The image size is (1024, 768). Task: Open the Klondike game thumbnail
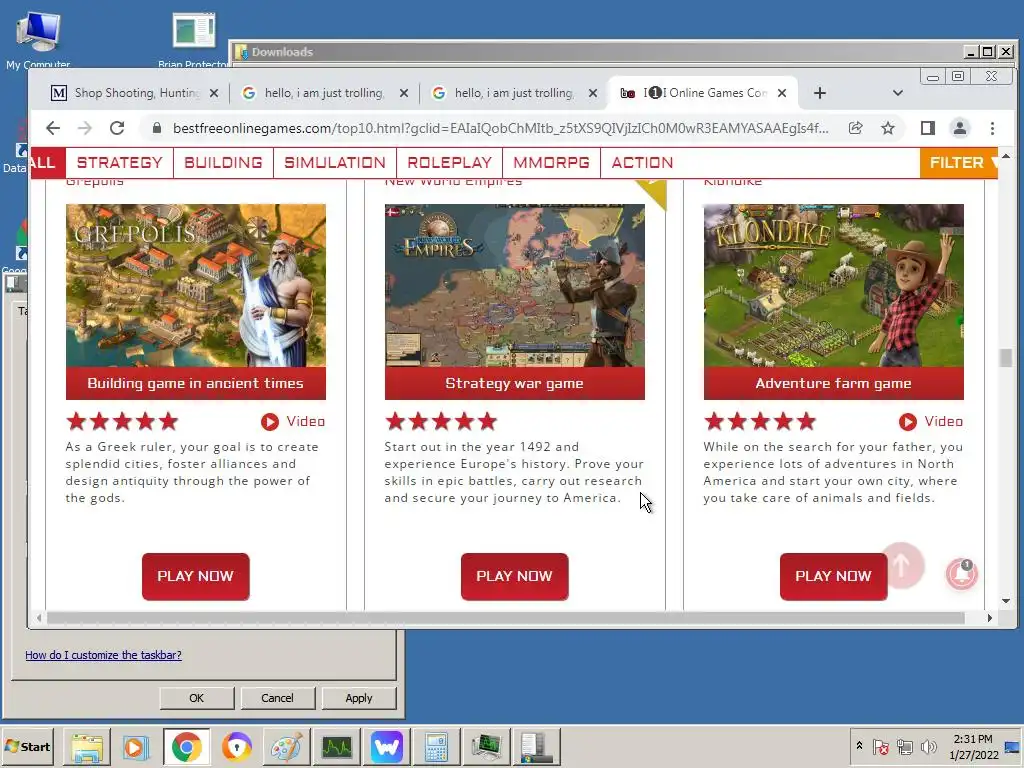(x=833, y=285)
